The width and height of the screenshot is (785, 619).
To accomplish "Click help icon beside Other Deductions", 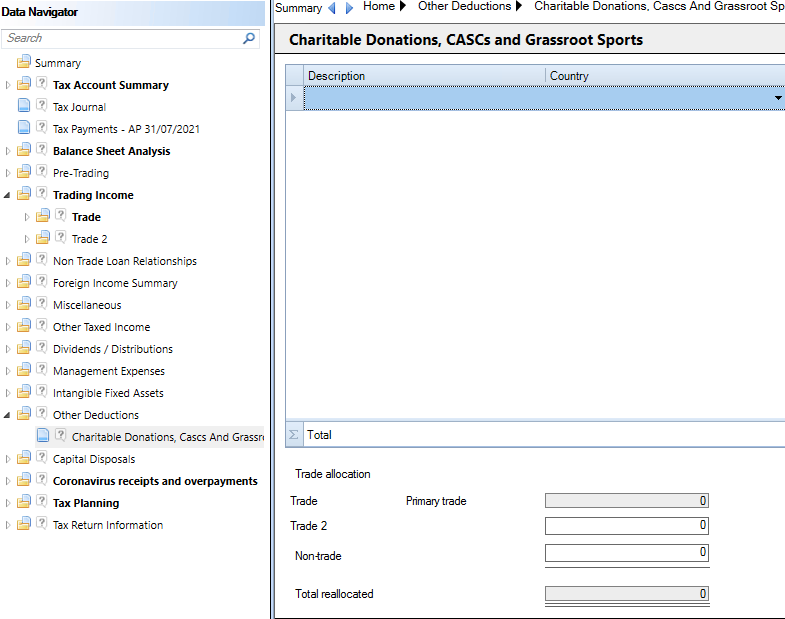I will coord(42,414).
